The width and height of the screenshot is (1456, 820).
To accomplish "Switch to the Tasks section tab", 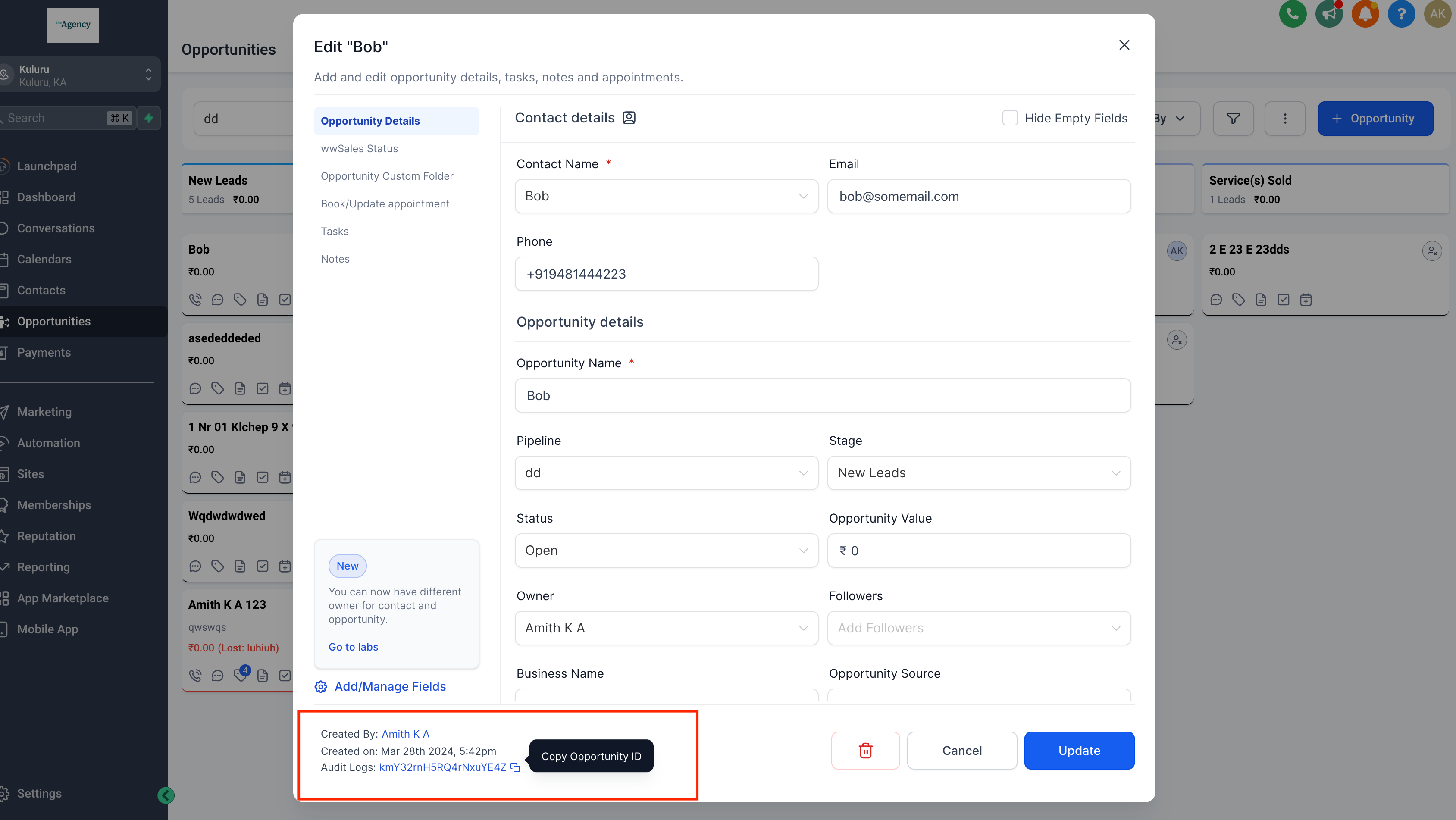I will [x=335, y=231].
